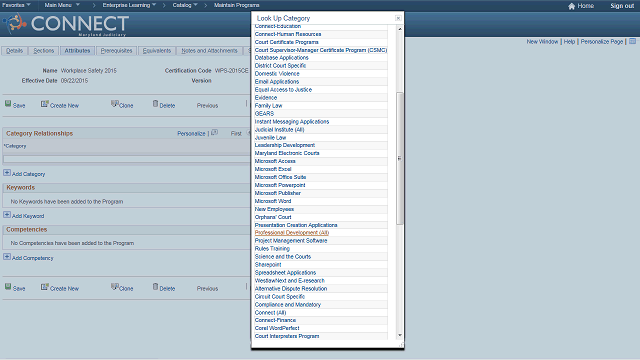Screen dimensions: 640x360
Task: Click the Sign out link
Action: click(622, 6)
